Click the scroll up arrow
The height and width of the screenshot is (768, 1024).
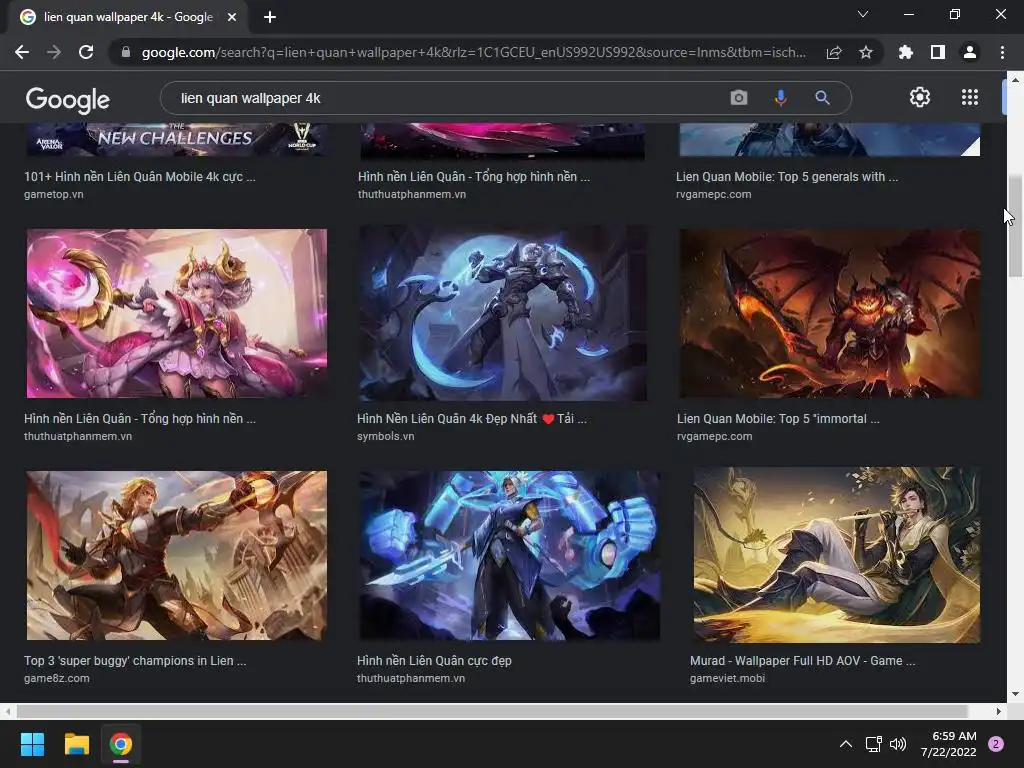(1015, 80)
